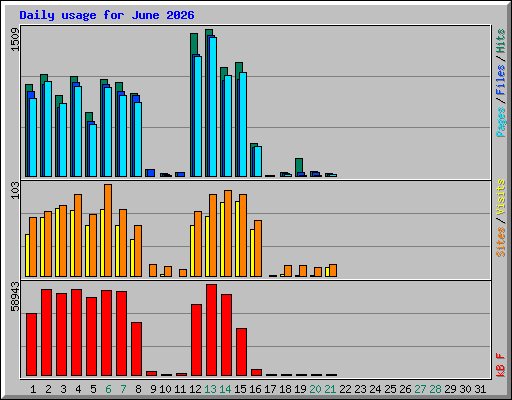512x400 pixels.
Task: Click day label 22 on the axis
Action: (x=345, y=389)
